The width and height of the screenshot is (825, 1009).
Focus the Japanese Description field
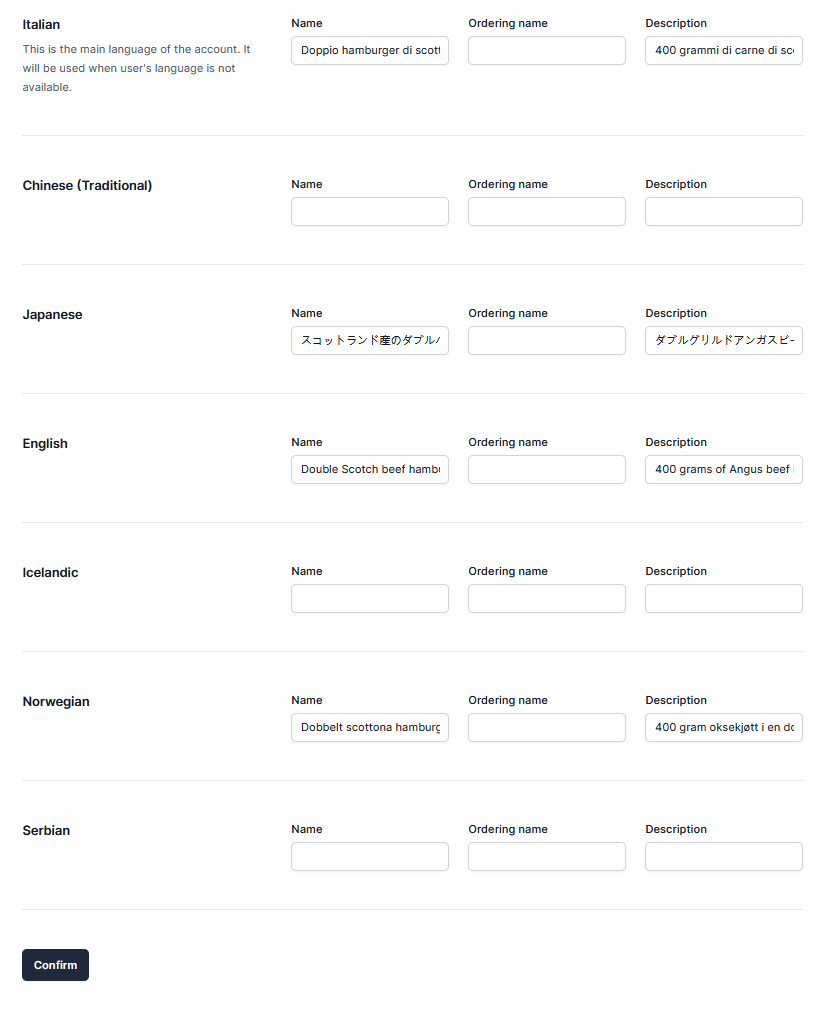point(724,340)
